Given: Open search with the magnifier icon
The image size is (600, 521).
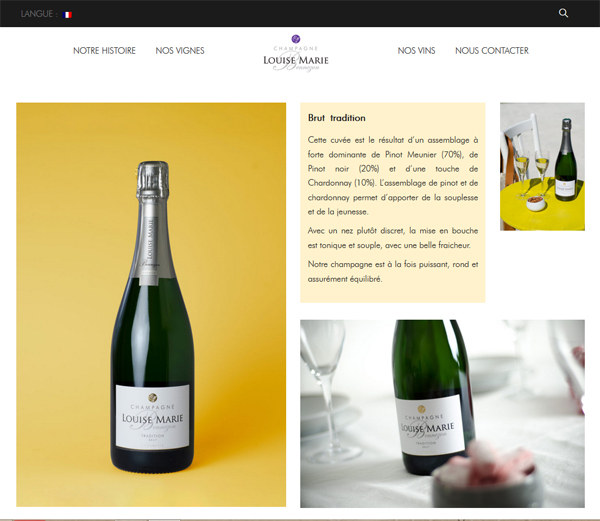Looking at the screenshot, I should 563,13.
